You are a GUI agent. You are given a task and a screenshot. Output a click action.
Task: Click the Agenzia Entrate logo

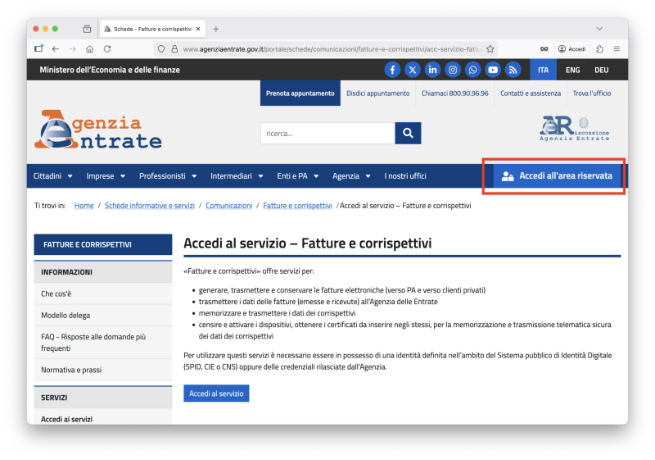(98, 130)
